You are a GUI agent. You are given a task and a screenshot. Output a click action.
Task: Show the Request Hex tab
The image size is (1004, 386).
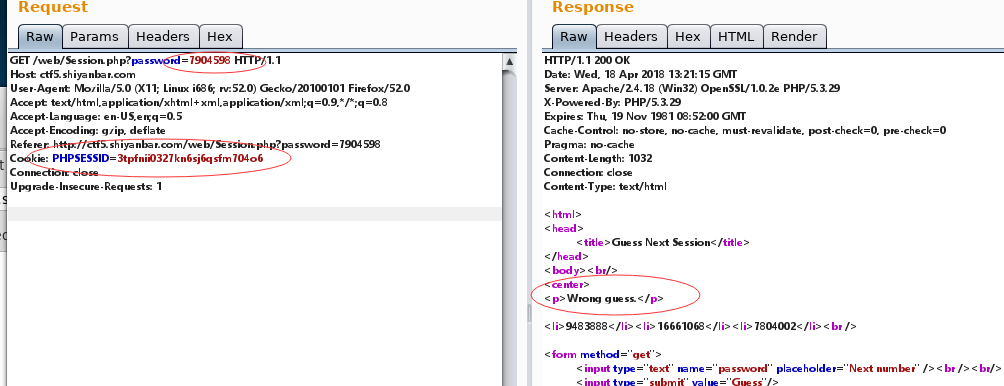[221, 36]
